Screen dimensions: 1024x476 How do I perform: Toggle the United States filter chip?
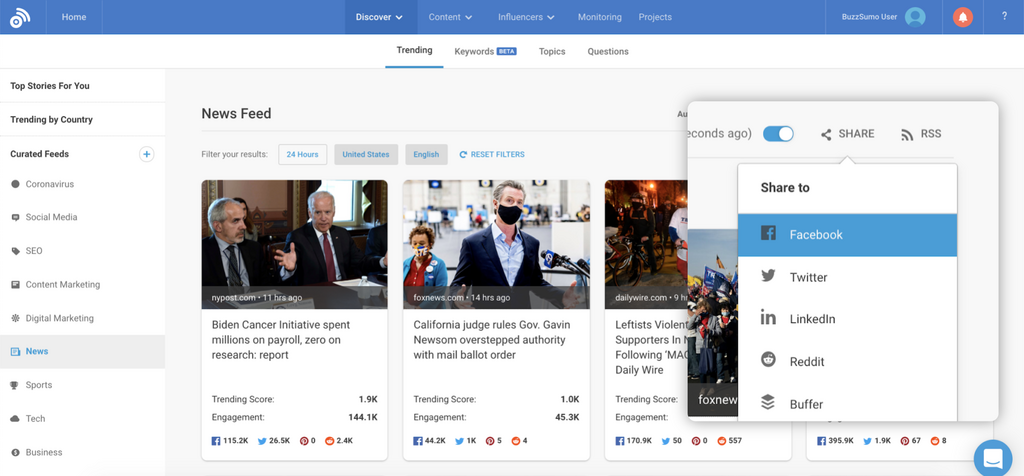pyautogui.click(x=366, y=155)
